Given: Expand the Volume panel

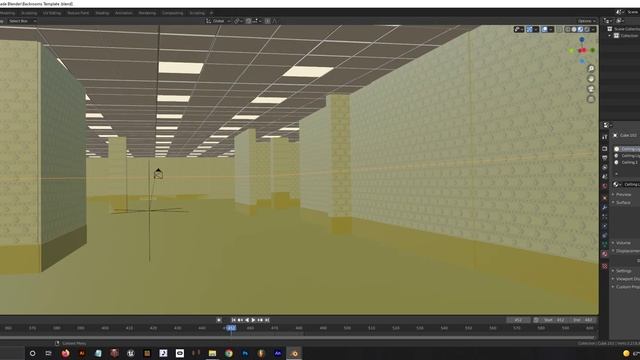Looking at the screenshot, I should [623, 243].
